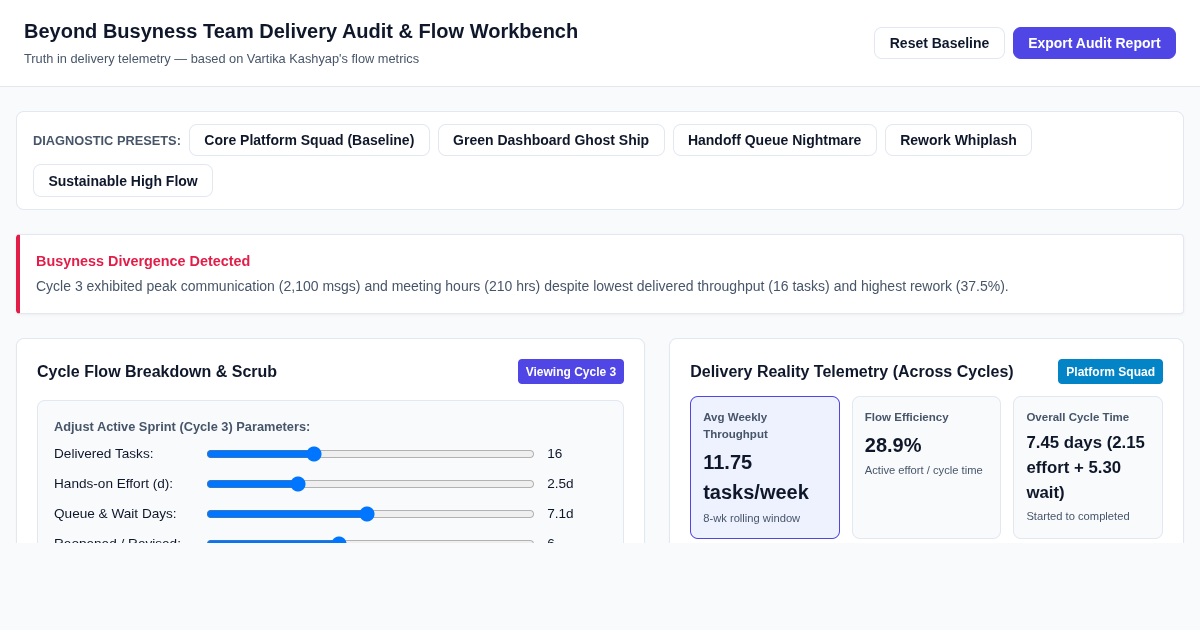Click the Cycle Flow Breakdown & Scrub heading
The image size is (1200, 630).
[157, 372]
